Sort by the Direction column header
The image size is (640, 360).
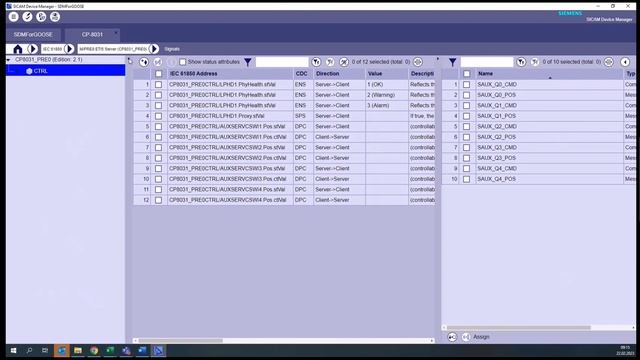340,74
